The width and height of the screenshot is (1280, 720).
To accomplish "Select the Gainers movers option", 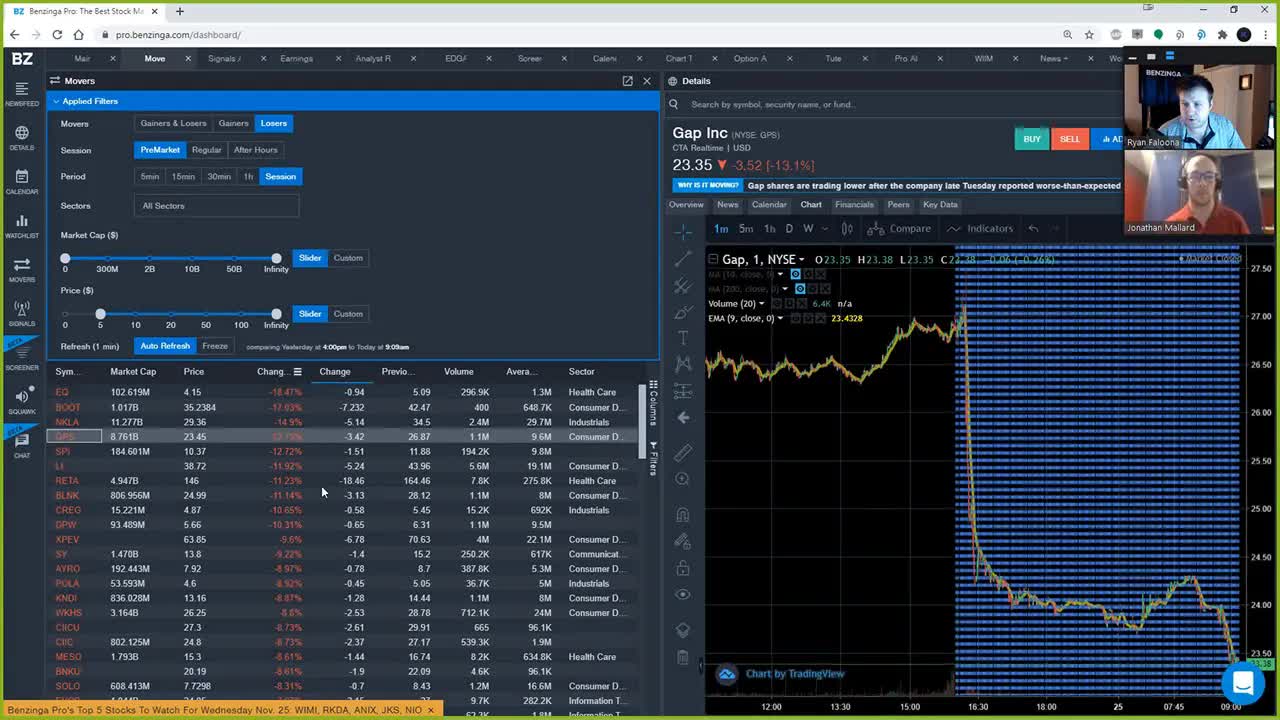I will click(x=233, y=124).
